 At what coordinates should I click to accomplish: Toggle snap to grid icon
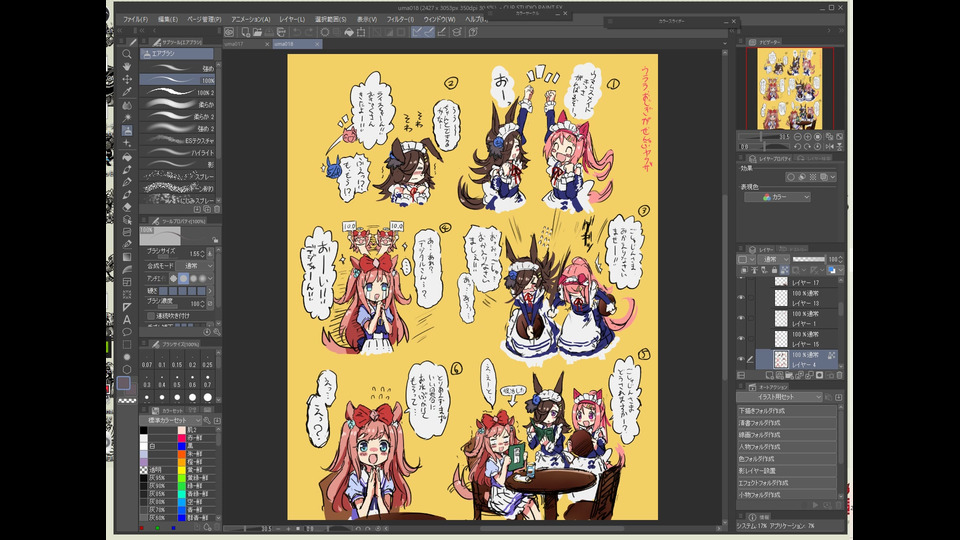coord(441,32)
